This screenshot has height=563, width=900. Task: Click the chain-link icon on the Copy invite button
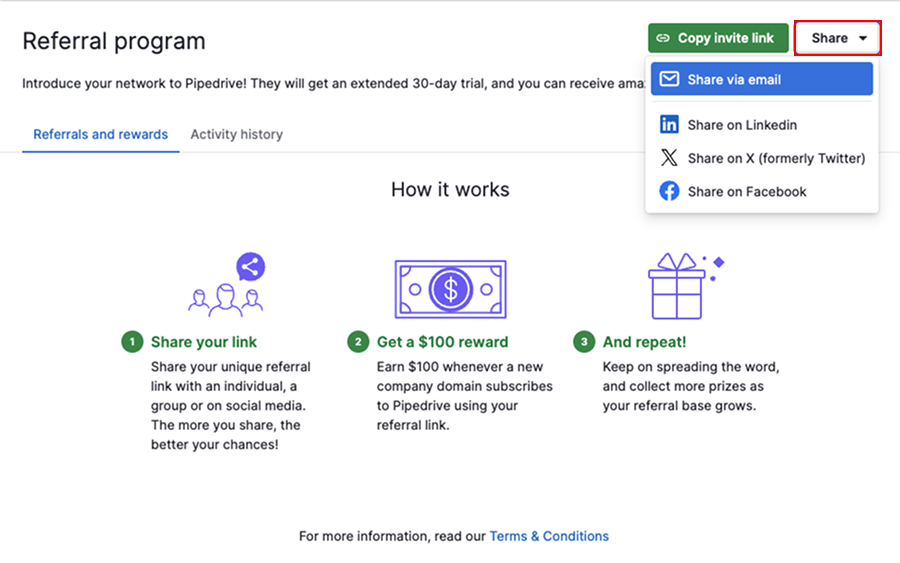[x=663, y=38]
